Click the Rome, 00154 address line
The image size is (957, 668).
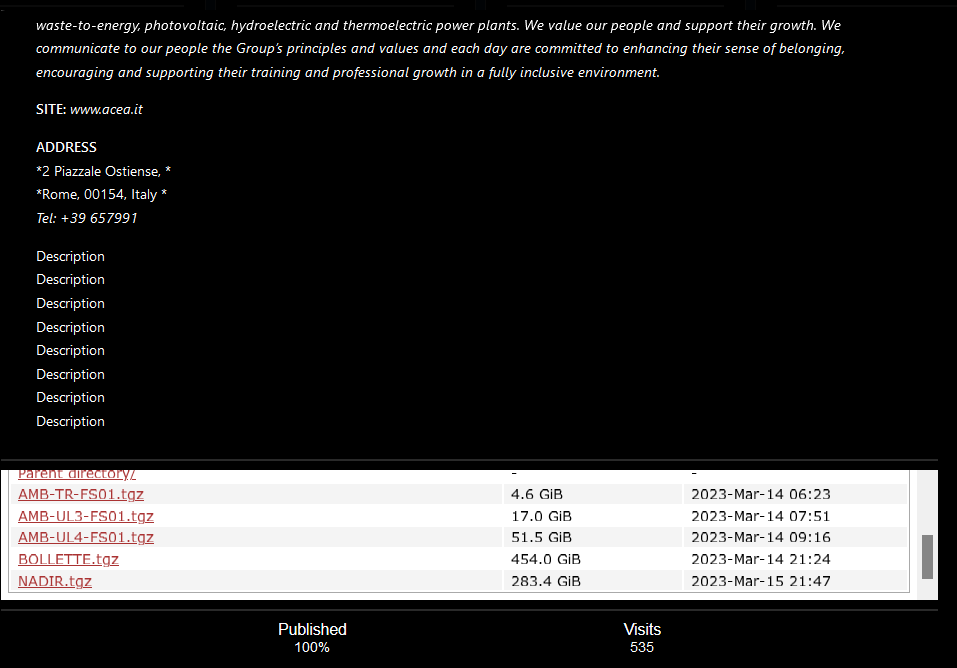click(101, 194)
